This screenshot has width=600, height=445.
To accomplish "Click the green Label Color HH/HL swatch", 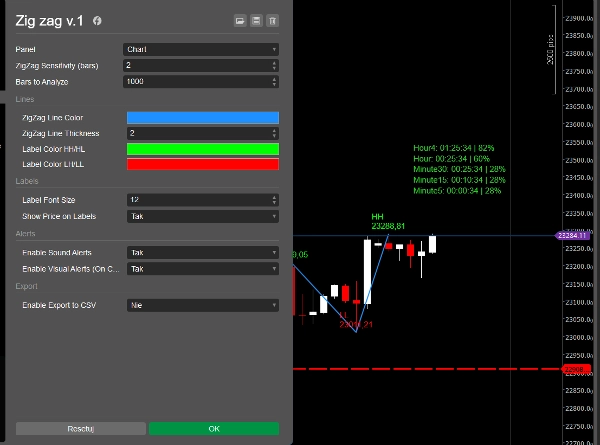I will (x=201, y=149).
